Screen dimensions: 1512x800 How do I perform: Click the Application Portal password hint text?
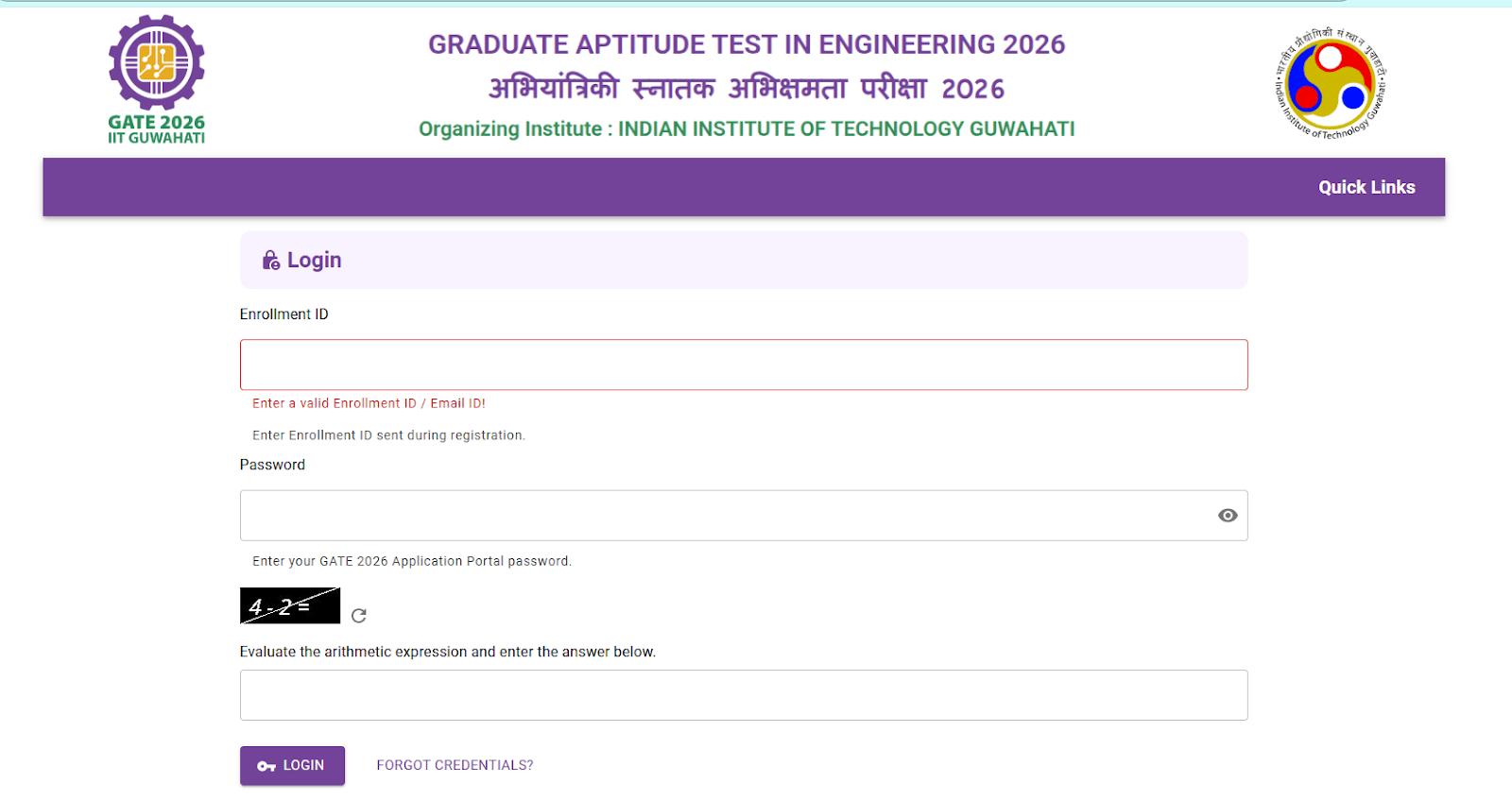(x=412, y=561)
